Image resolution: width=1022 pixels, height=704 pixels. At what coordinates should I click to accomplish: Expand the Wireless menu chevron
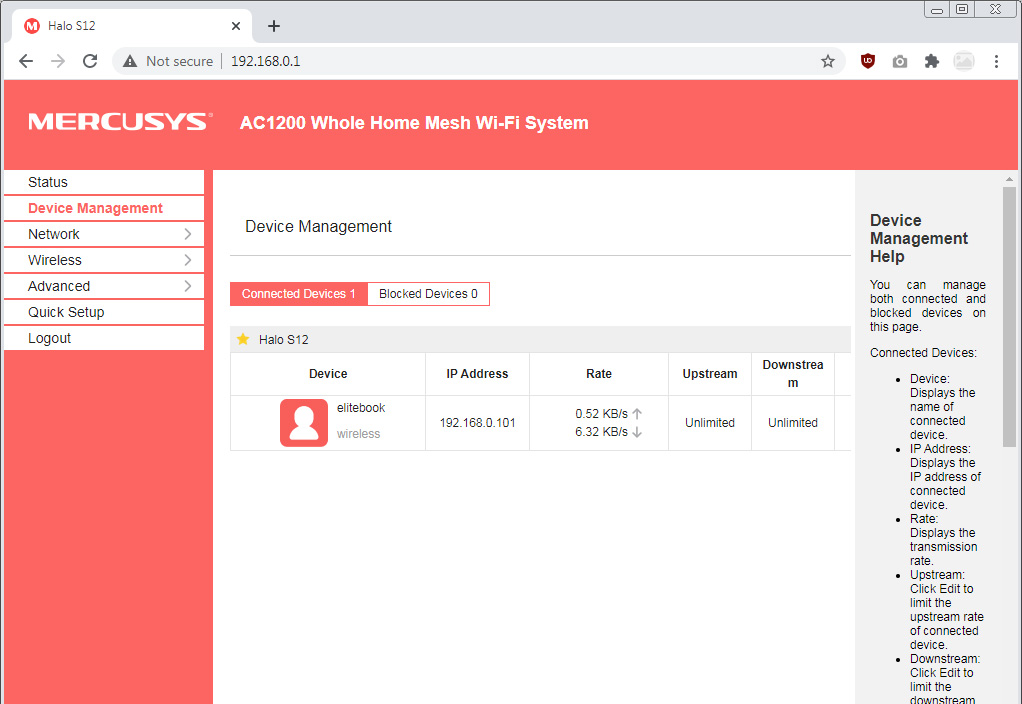(188, 260)
